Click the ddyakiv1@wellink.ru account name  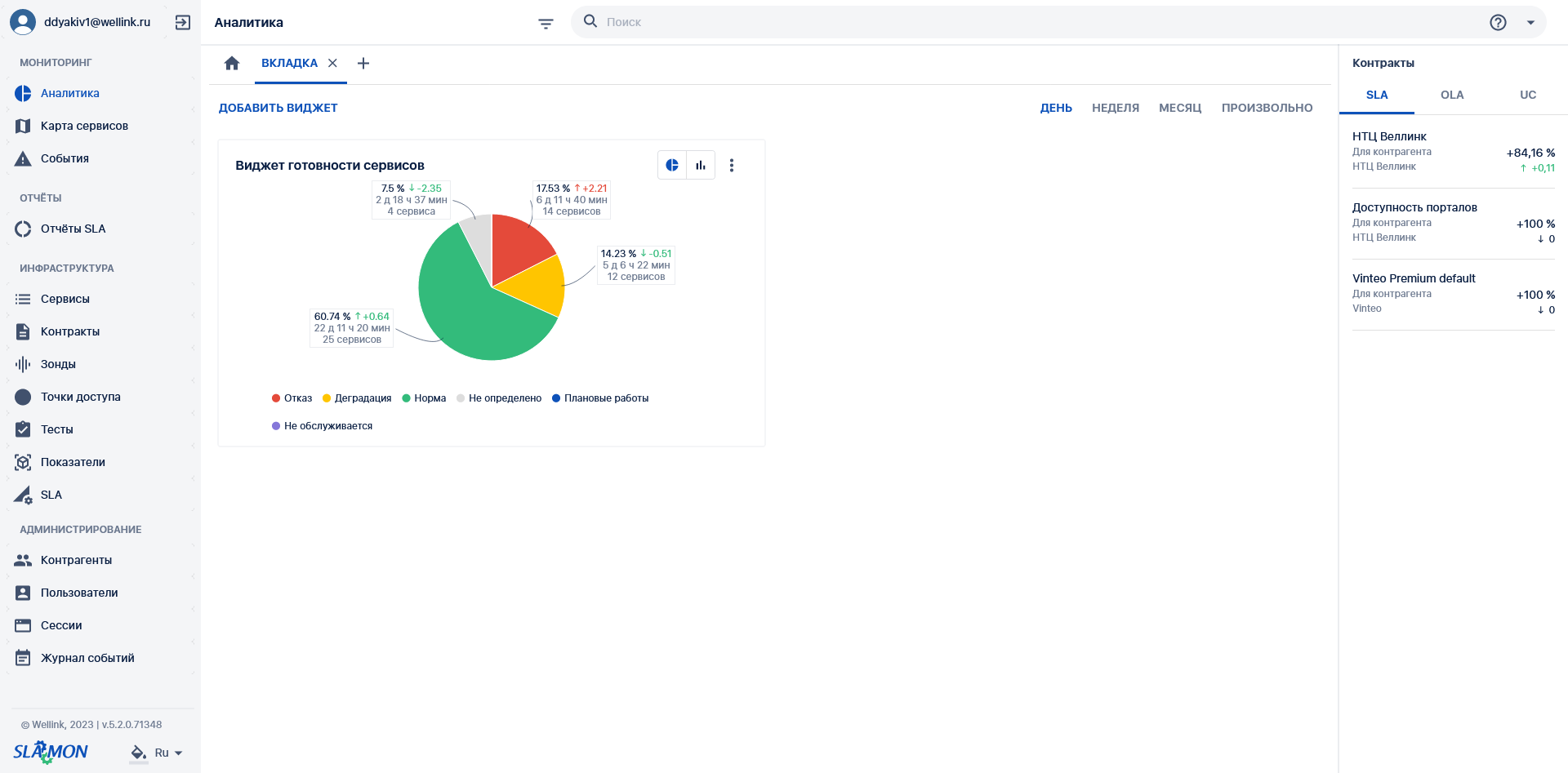[x=97, y=22]
